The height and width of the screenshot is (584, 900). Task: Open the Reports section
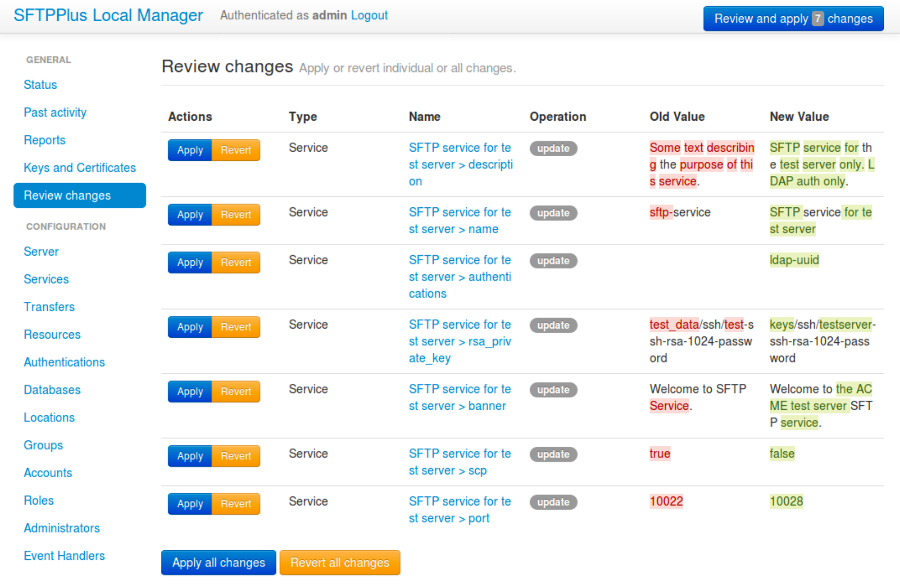tap(44, 140)
